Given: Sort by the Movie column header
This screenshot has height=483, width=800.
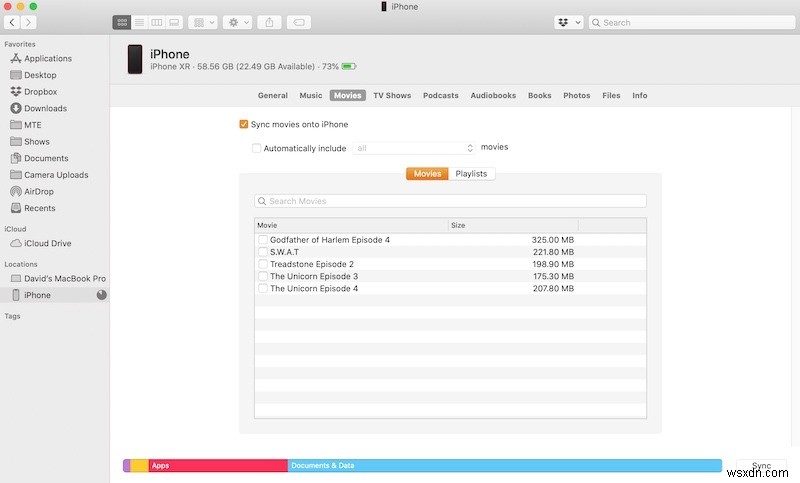Looking at the screenshot, I should click(x=351, y=225).
